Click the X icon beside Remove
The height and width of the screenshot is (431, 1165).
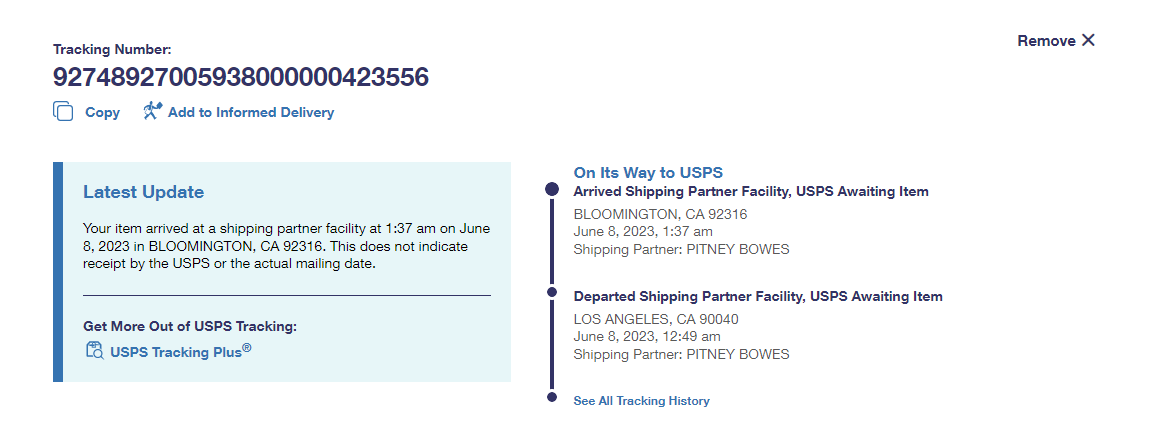pyautogui.click(x=1089, y=41)
